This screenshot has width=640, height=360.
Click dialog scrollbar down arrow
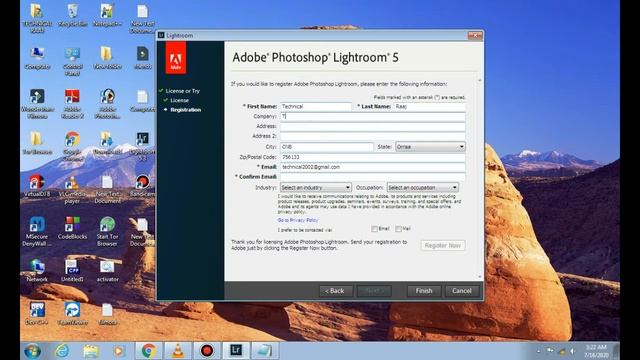(x=480, y=277)
